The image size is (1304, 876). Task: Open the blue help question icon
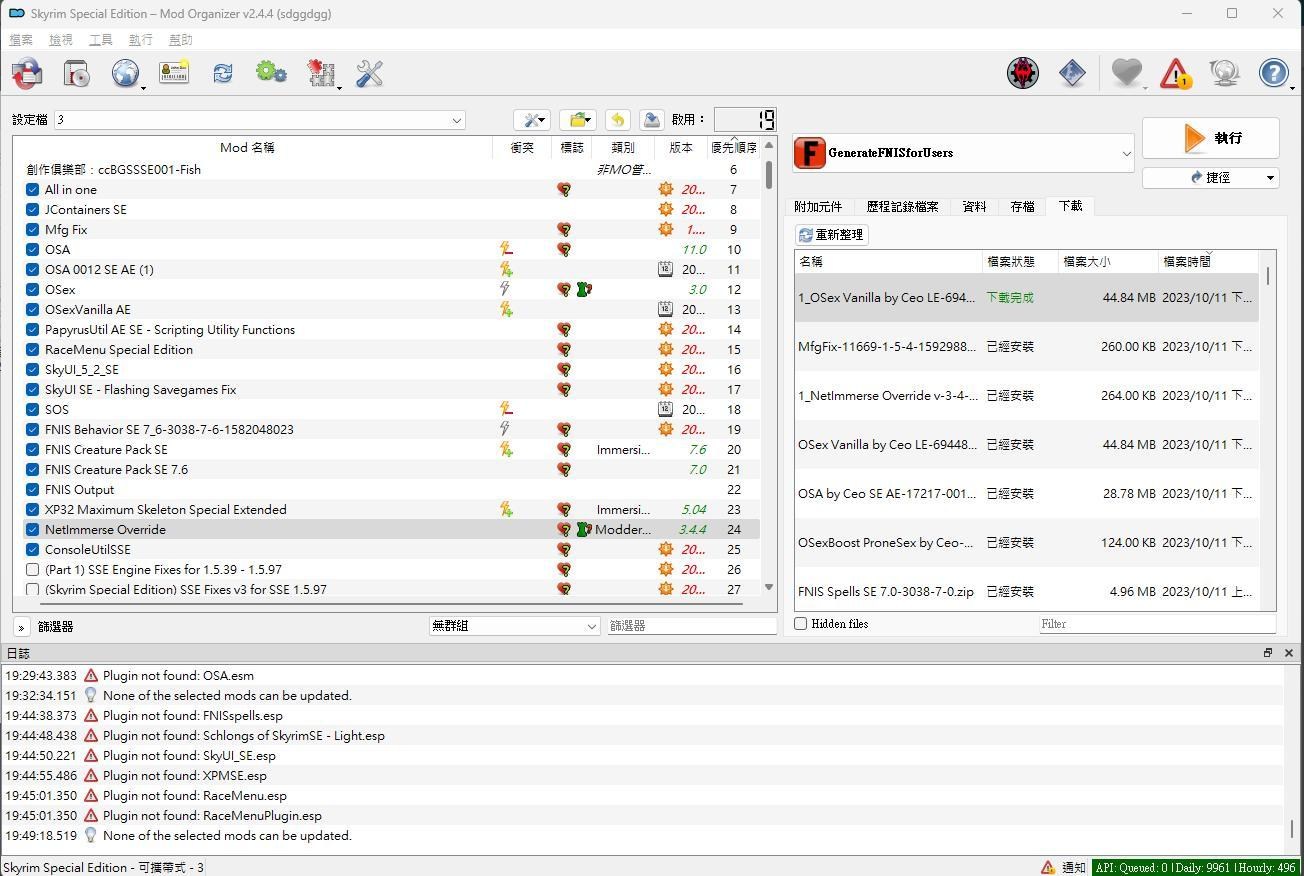click(1273, 73)
